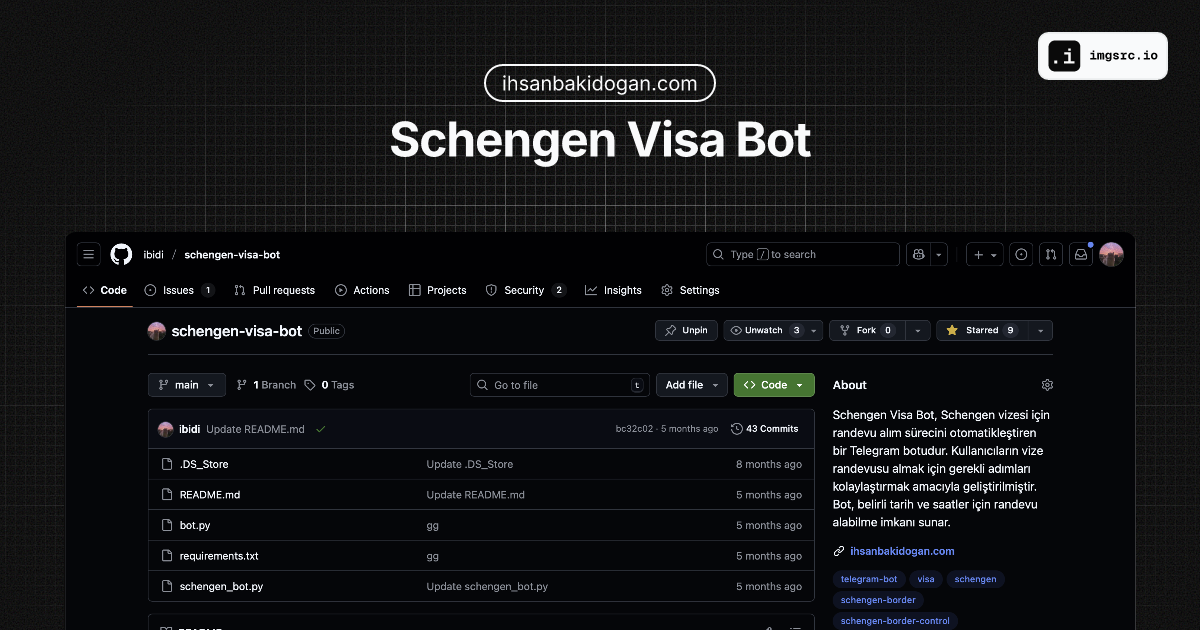
Task: Open the 43 Commits history link
Action: pos(765,429)
